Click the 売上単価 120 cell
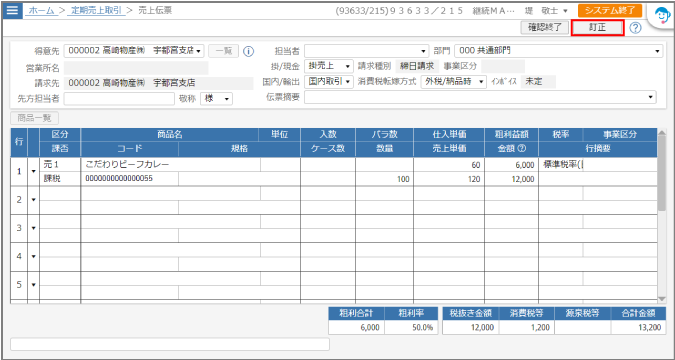Screen dimensions: 675x360 [449, 179]
